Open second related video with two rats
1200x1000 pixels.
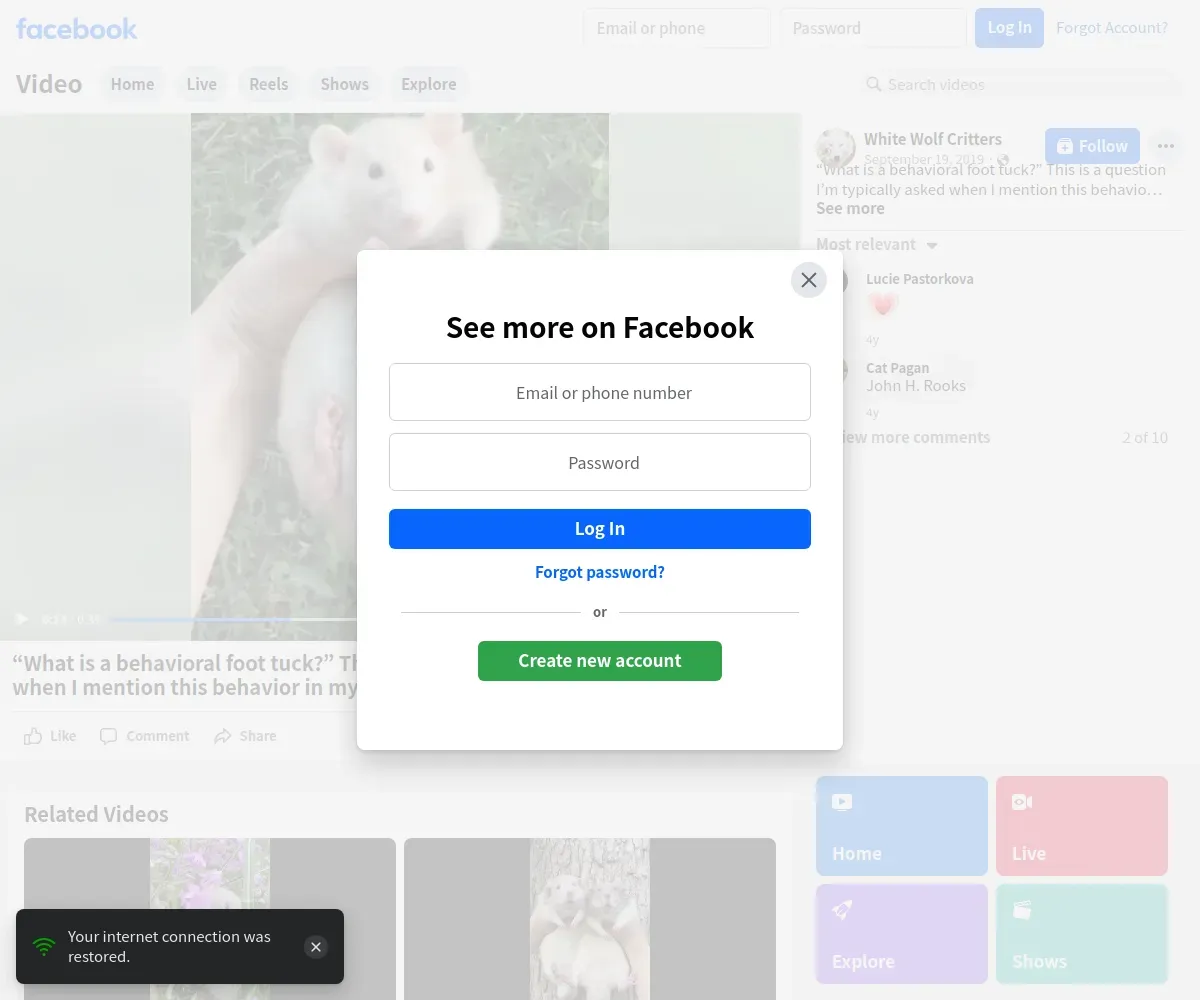590,919
